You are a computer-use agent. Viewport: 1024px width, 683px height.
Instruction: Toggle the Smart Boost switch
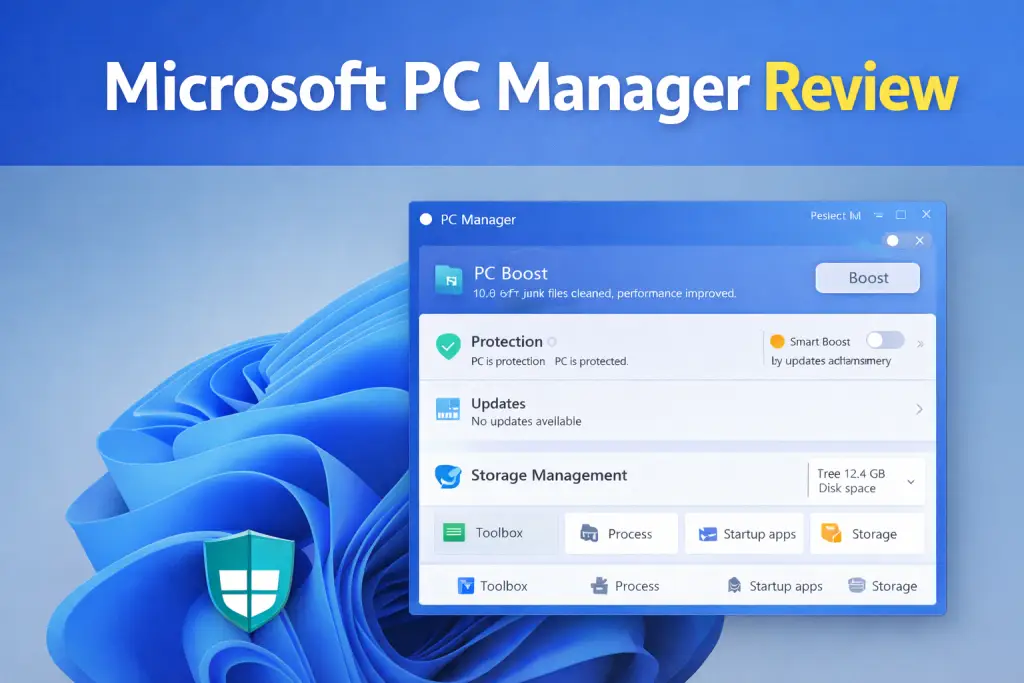884,340
